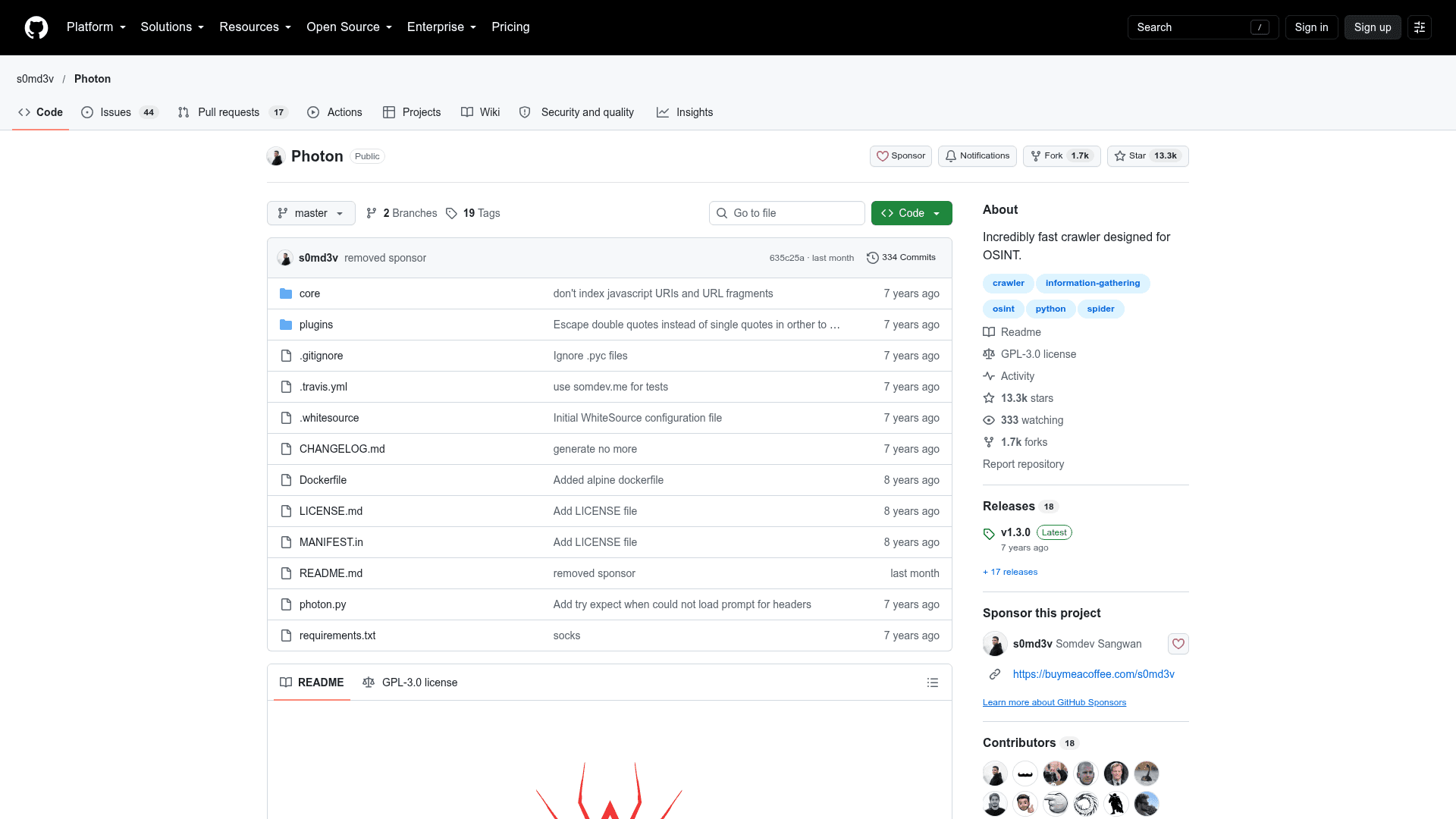This screenshot has width=1456, height=819.
Task: Click the top Search box
Action: [1203, 27]
